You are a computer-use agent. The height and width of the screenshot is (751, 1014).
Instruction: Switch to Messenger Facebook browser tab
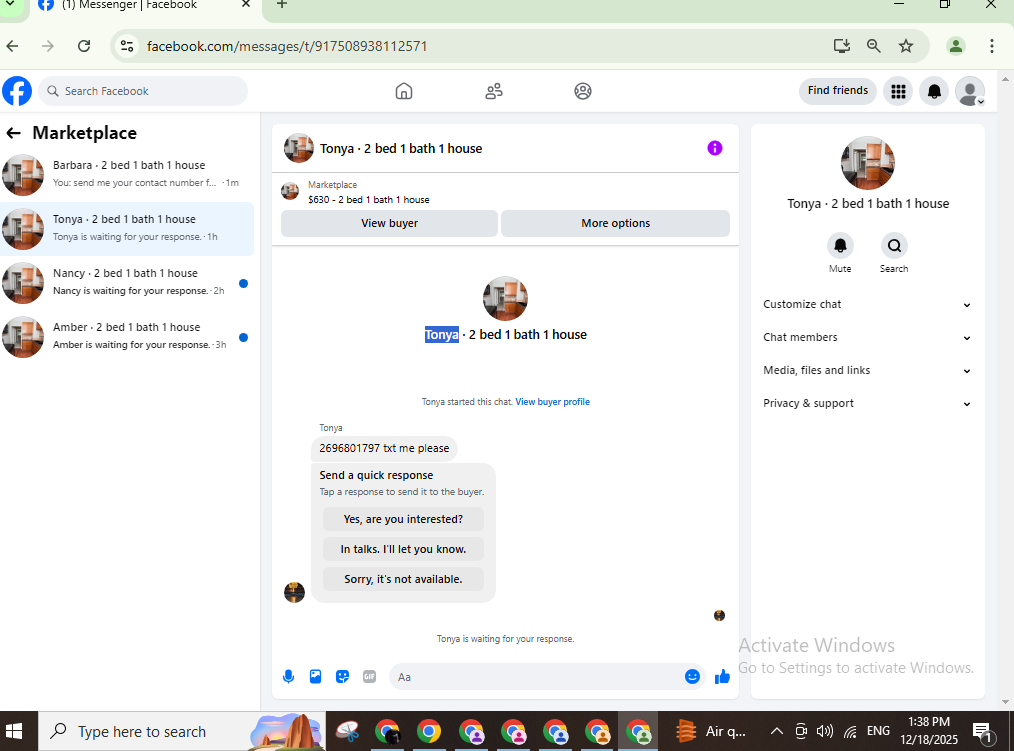coord(144,6)
